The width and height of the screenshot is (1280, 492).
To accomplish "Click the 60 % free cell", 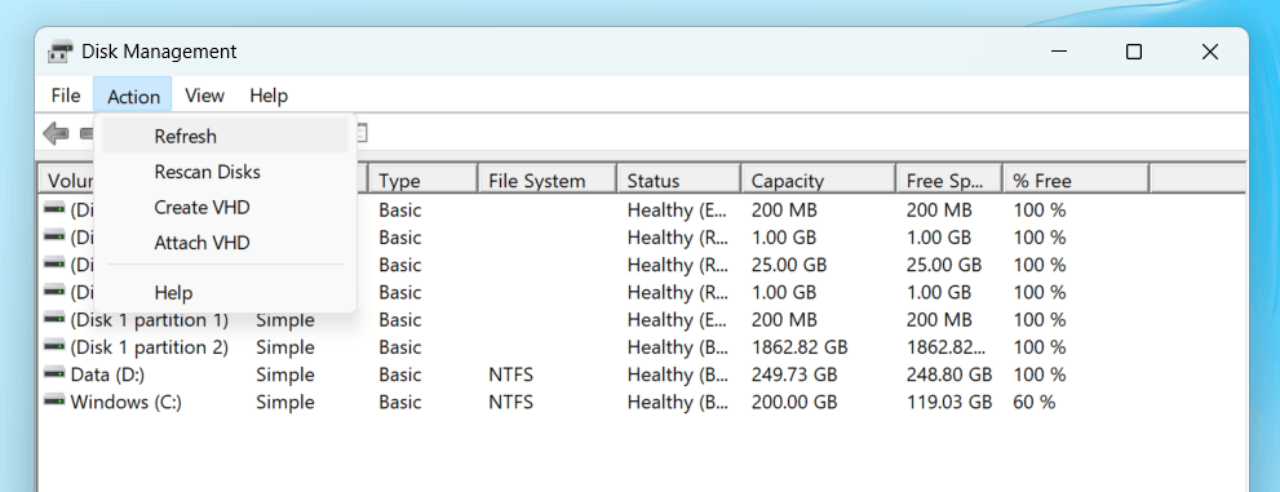I will (x=1034, y=402).
